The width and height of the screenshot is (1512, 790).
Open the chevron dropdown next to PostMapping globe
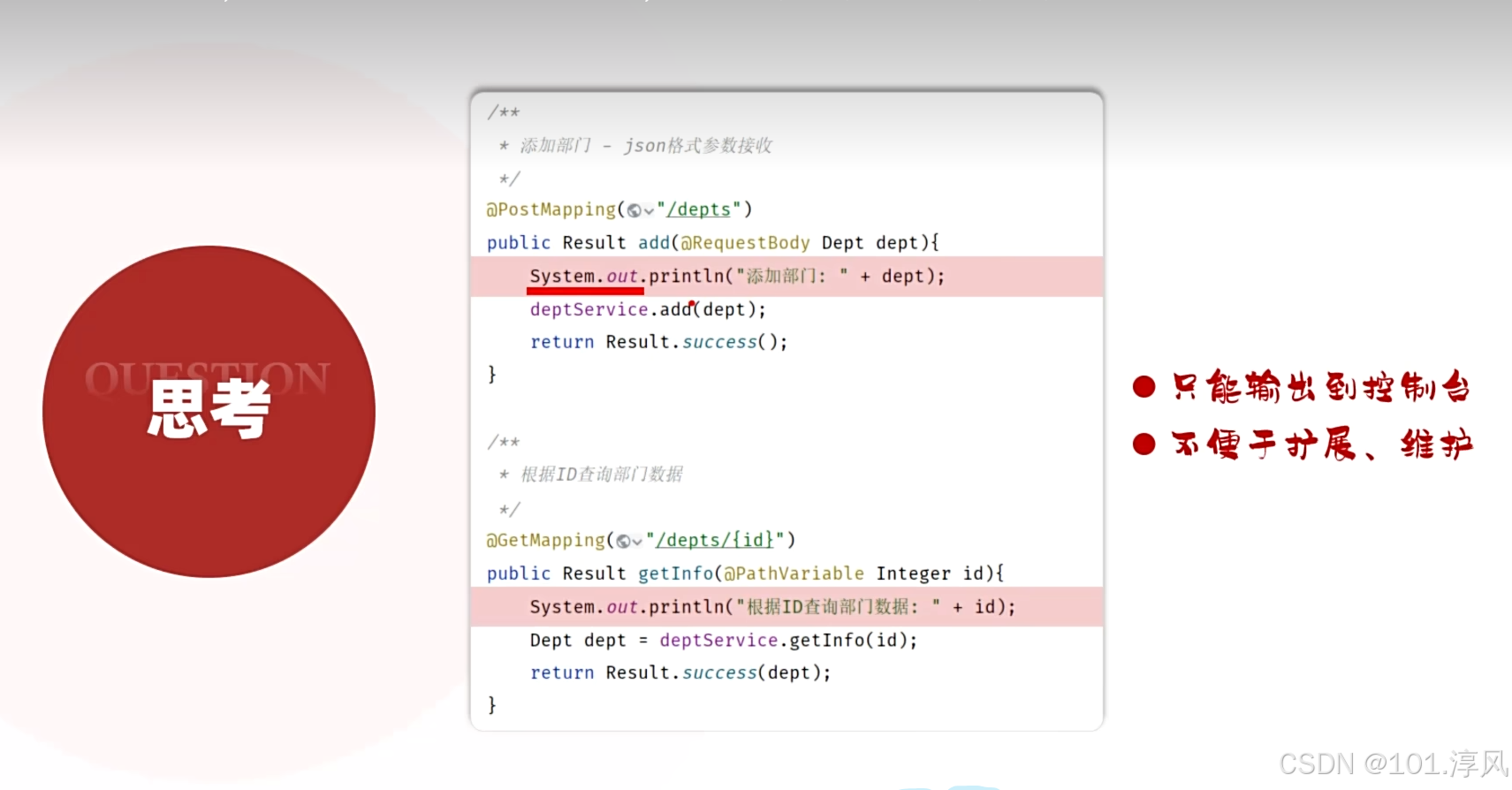(650, 211)
